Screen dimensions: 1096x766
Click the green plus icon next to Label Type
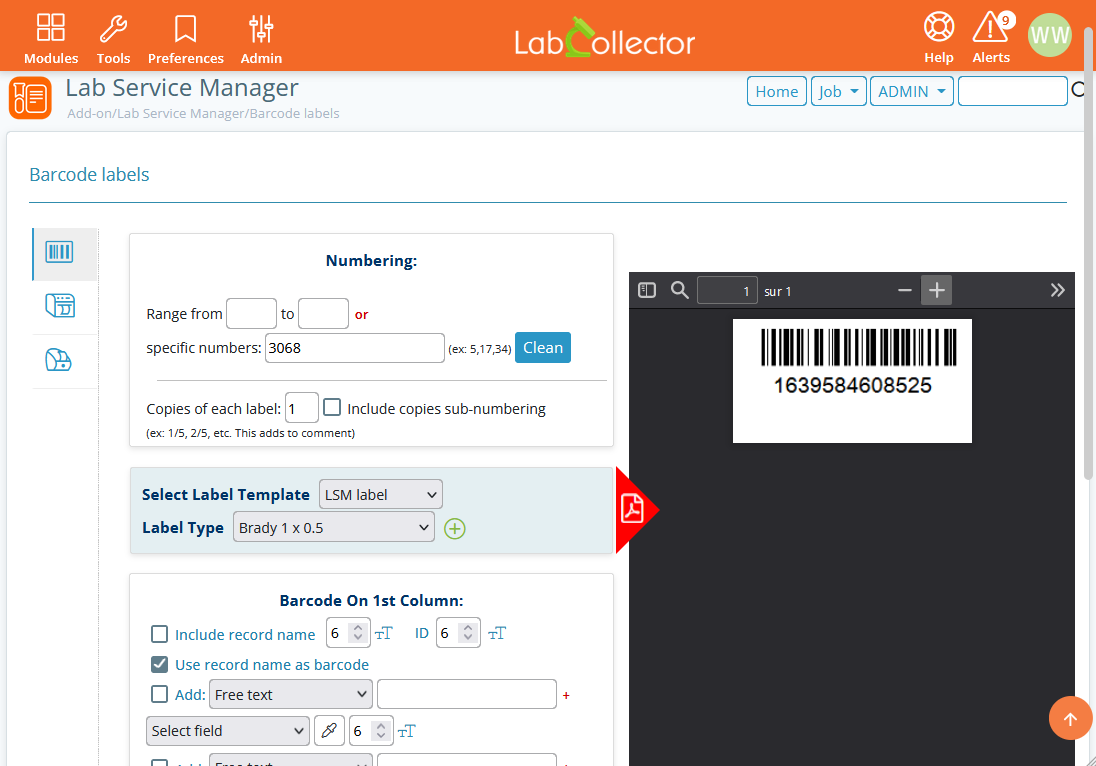click(455, 528)
